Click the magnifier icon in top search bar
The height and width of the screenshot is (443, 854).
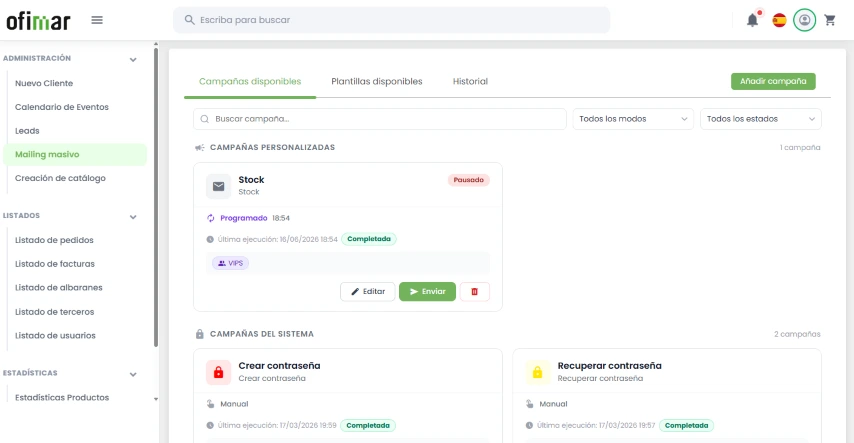(189, 20)
